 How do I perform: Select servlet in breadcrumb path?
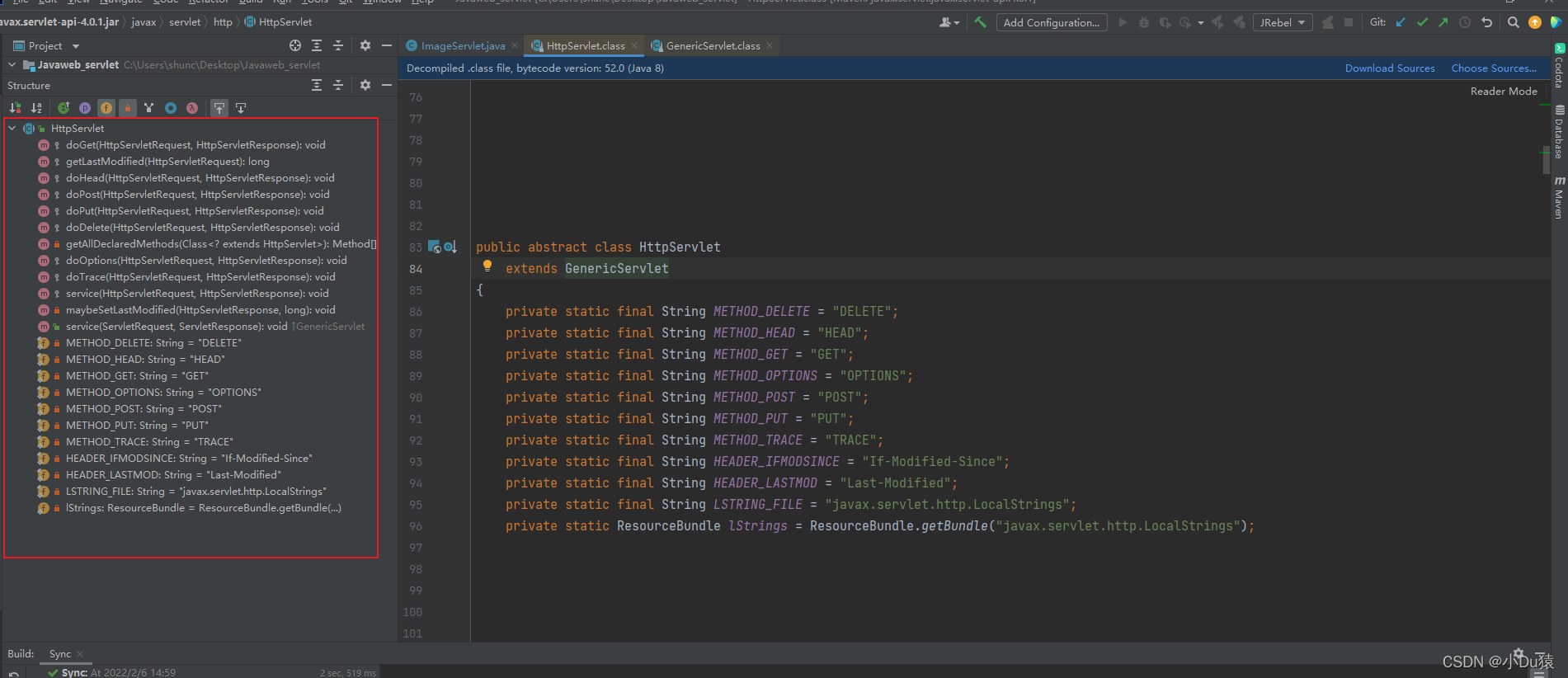(185, 22)
